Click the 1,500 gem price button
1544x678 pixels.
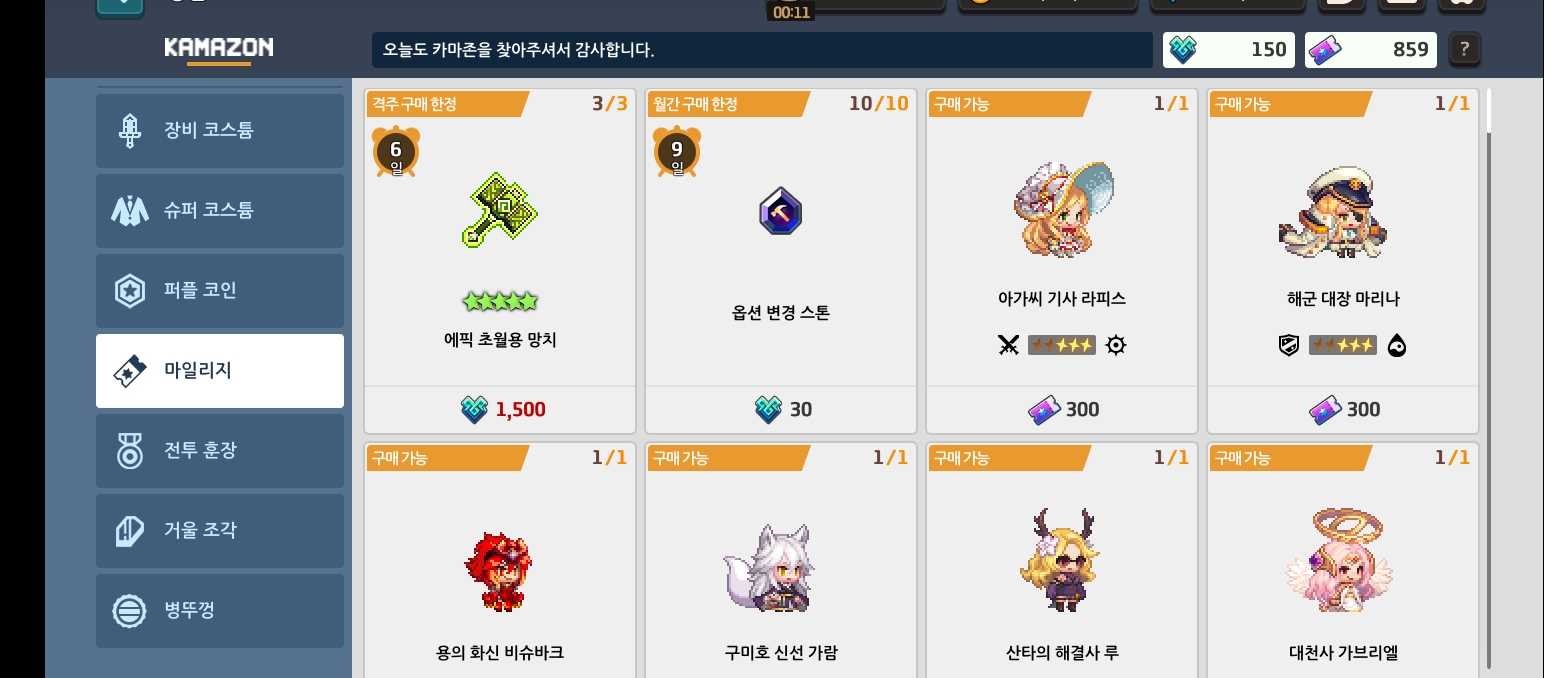click(500, 409)
